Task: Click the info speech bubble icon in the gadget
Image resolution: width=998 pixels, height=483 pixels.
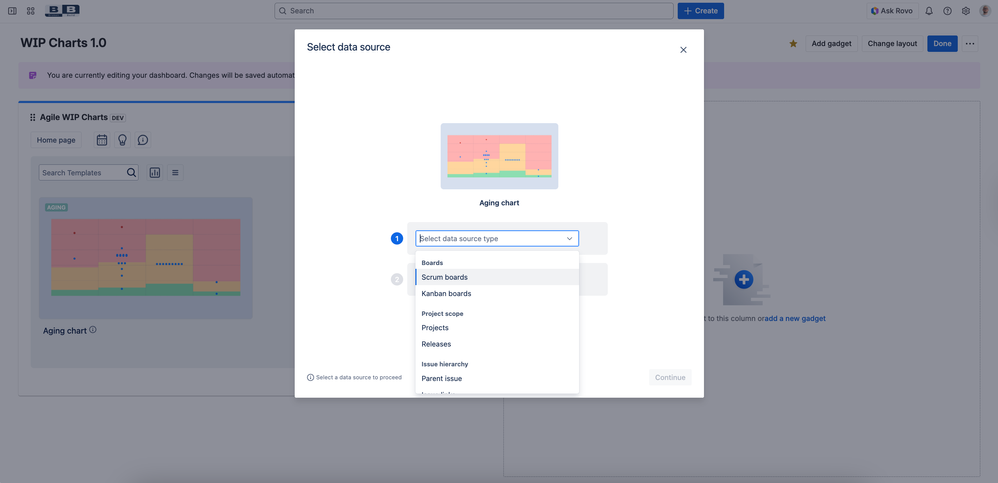Action: 143,140
